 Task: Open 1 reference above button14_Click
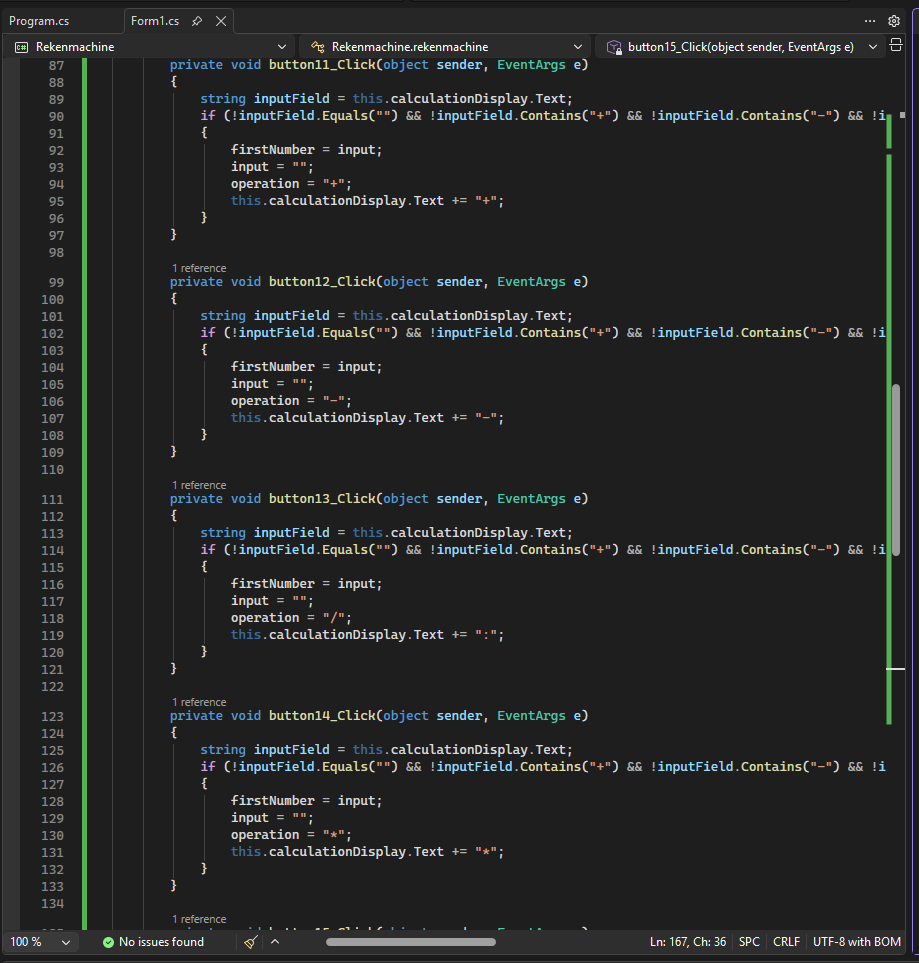coord(199,702)
